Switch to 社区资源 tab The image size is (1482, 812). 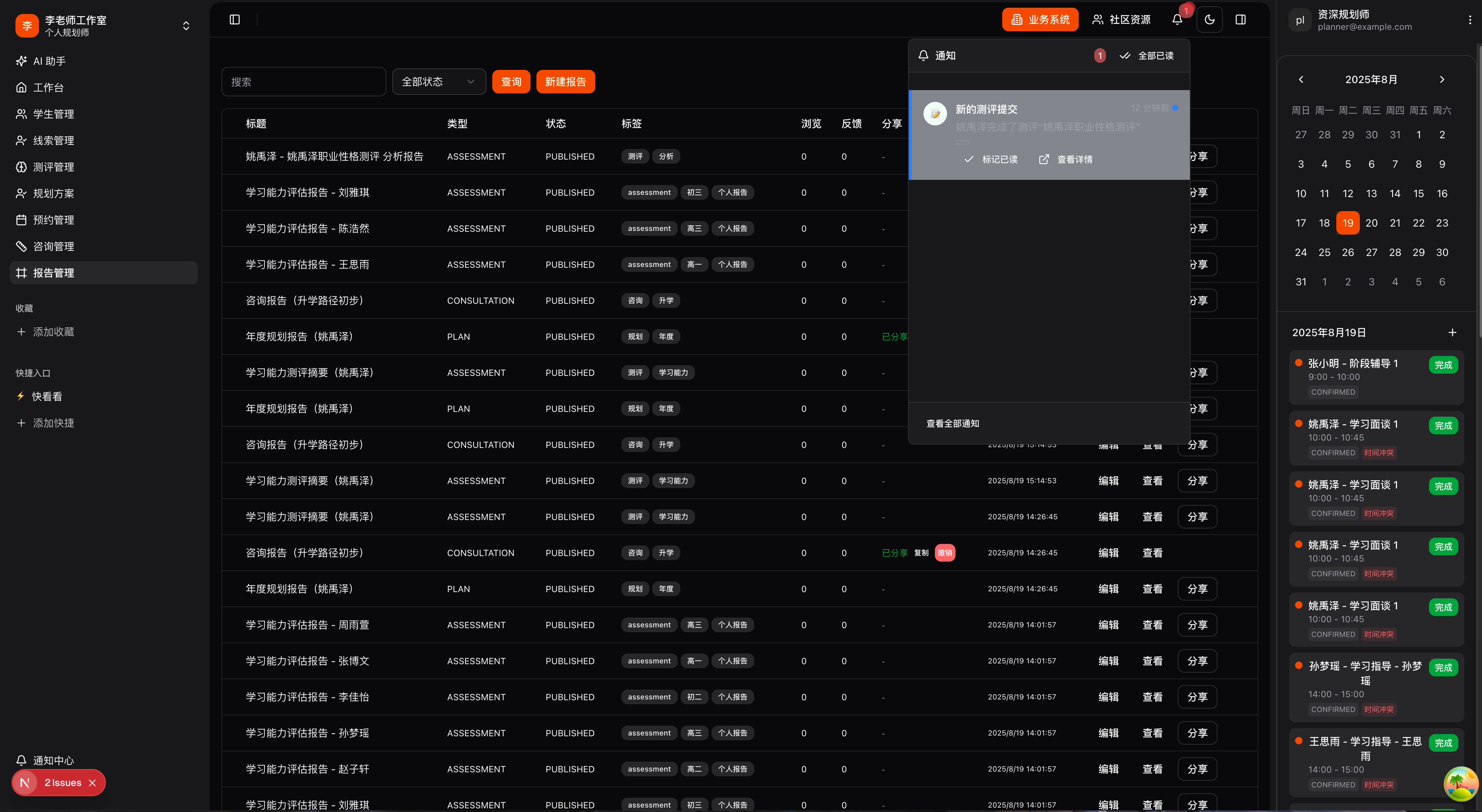1121,19
